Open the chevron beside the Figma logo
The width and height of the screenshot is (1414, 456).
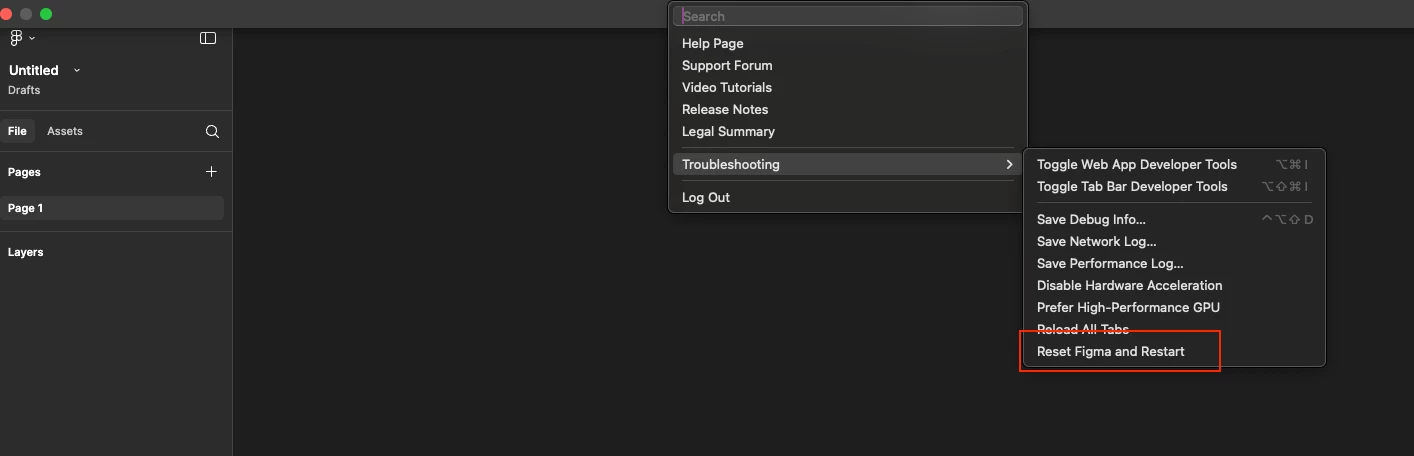click(x=32, y=38)
